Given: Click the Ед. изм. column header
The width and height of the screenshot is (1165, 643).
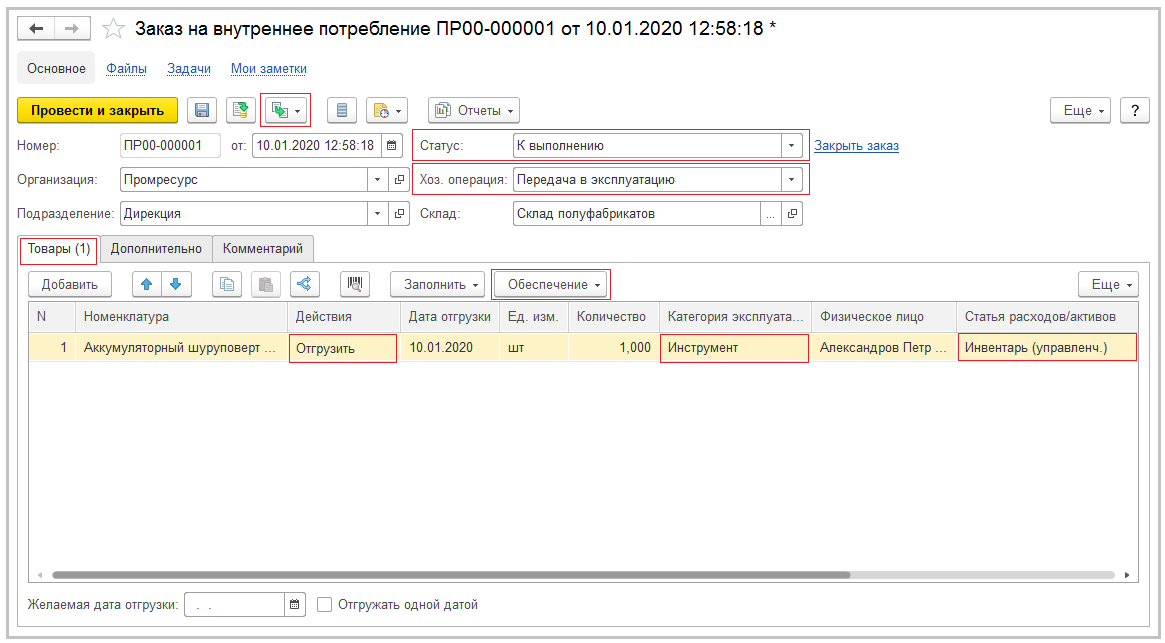Looking at the screenshot, I should click(533, 317).
